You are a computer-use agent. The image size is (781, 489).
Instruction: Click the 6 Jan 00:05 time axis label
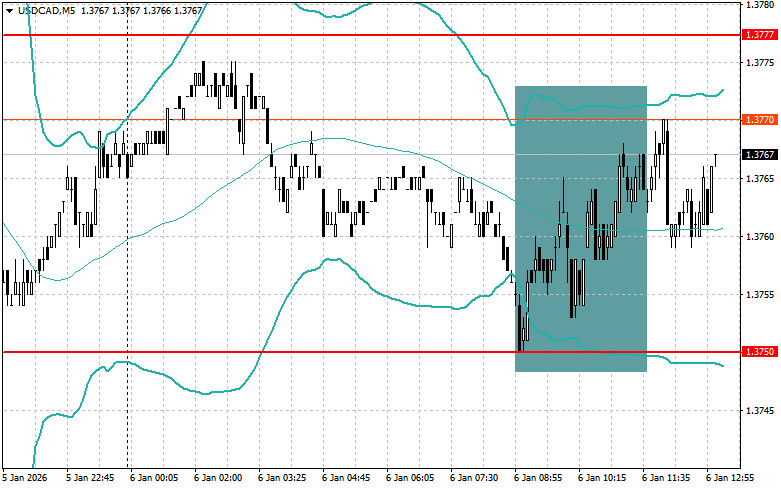click(x=154, y=478)
